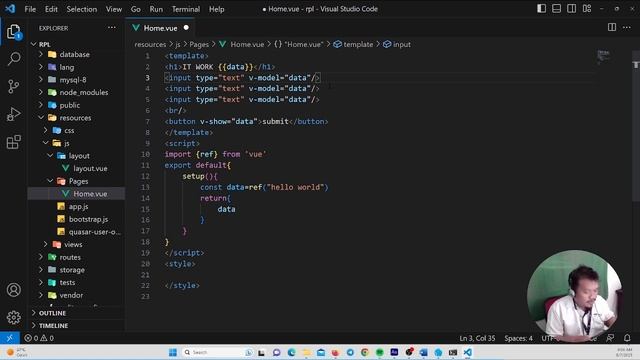Screen dimensions: 640x360
Task: Open Windows Start menu
Action: [173, 352]
